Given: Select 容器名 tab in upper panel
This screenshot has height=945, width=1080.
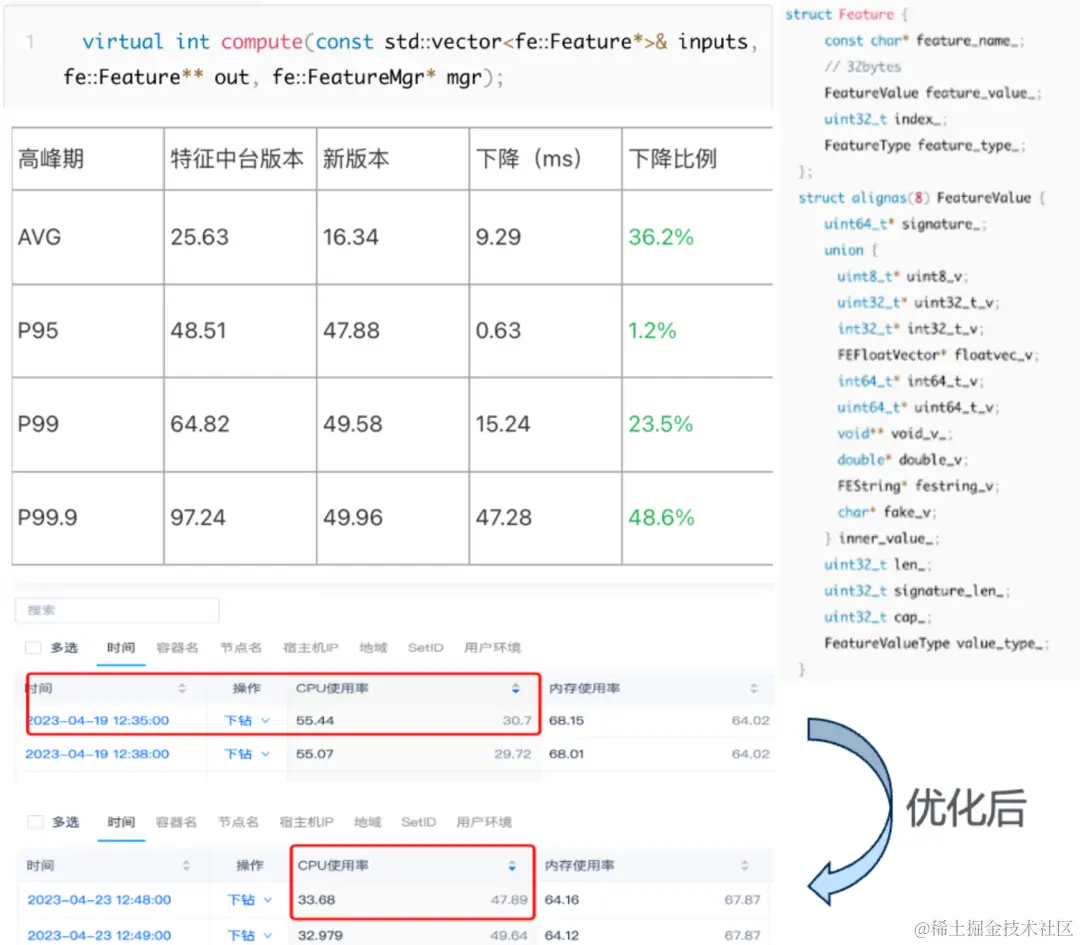Looking at the screenshot, I should click(177, 647).
